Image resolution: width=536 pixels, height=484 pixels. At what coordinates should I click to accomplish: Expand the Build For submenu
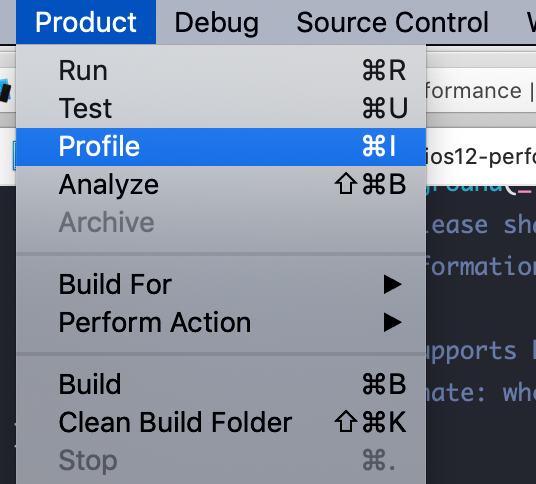[221, 284]
